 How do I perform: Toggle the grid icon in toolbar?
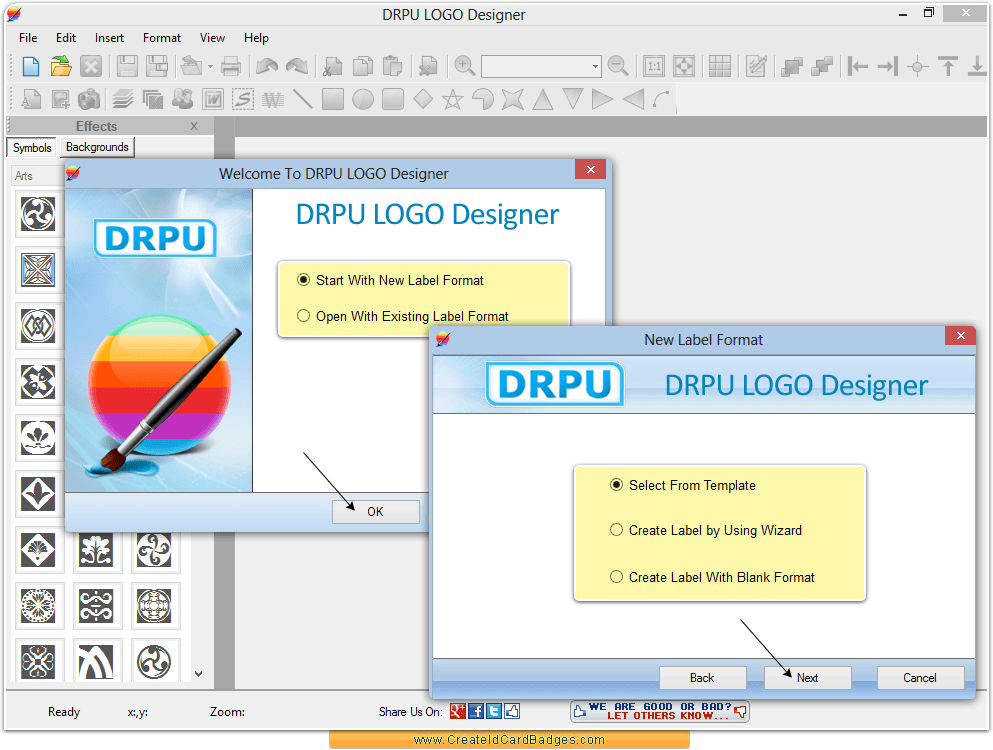pyautogui.click(x=719, y=66)
